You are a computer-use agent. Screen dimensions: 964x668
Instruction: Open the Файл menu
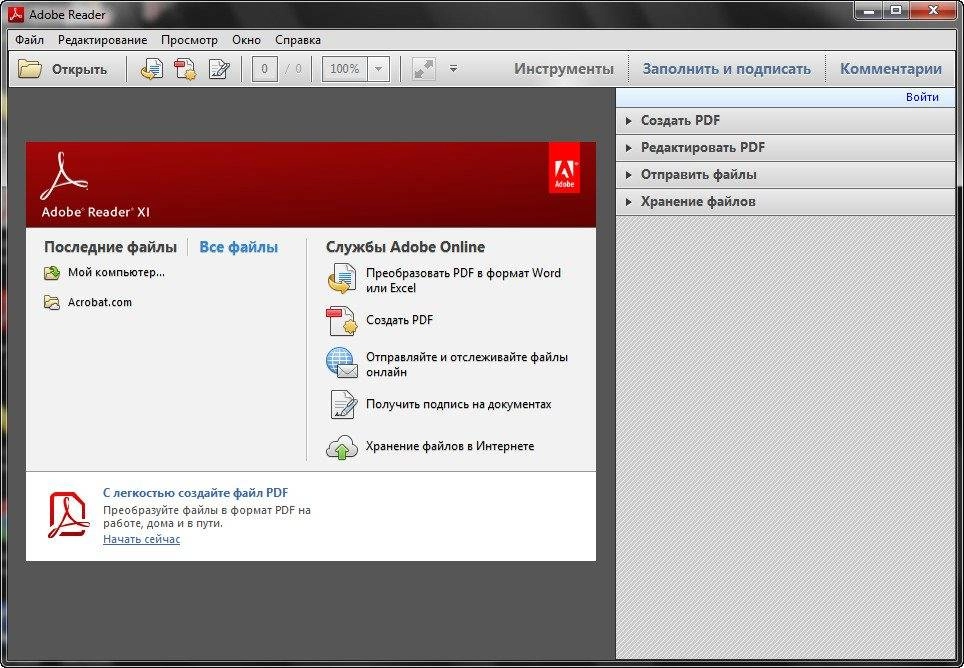click(29, 40)
